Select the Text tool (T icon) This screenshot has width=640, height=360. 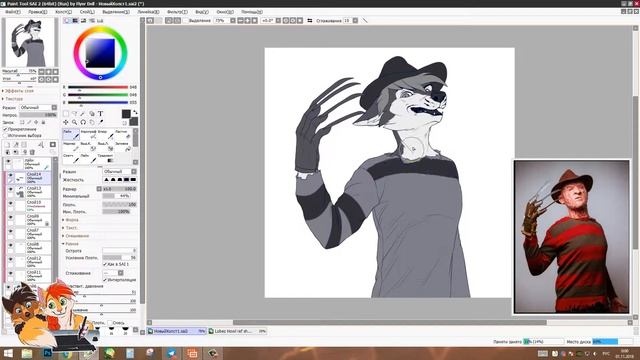(x=100, y=114)
